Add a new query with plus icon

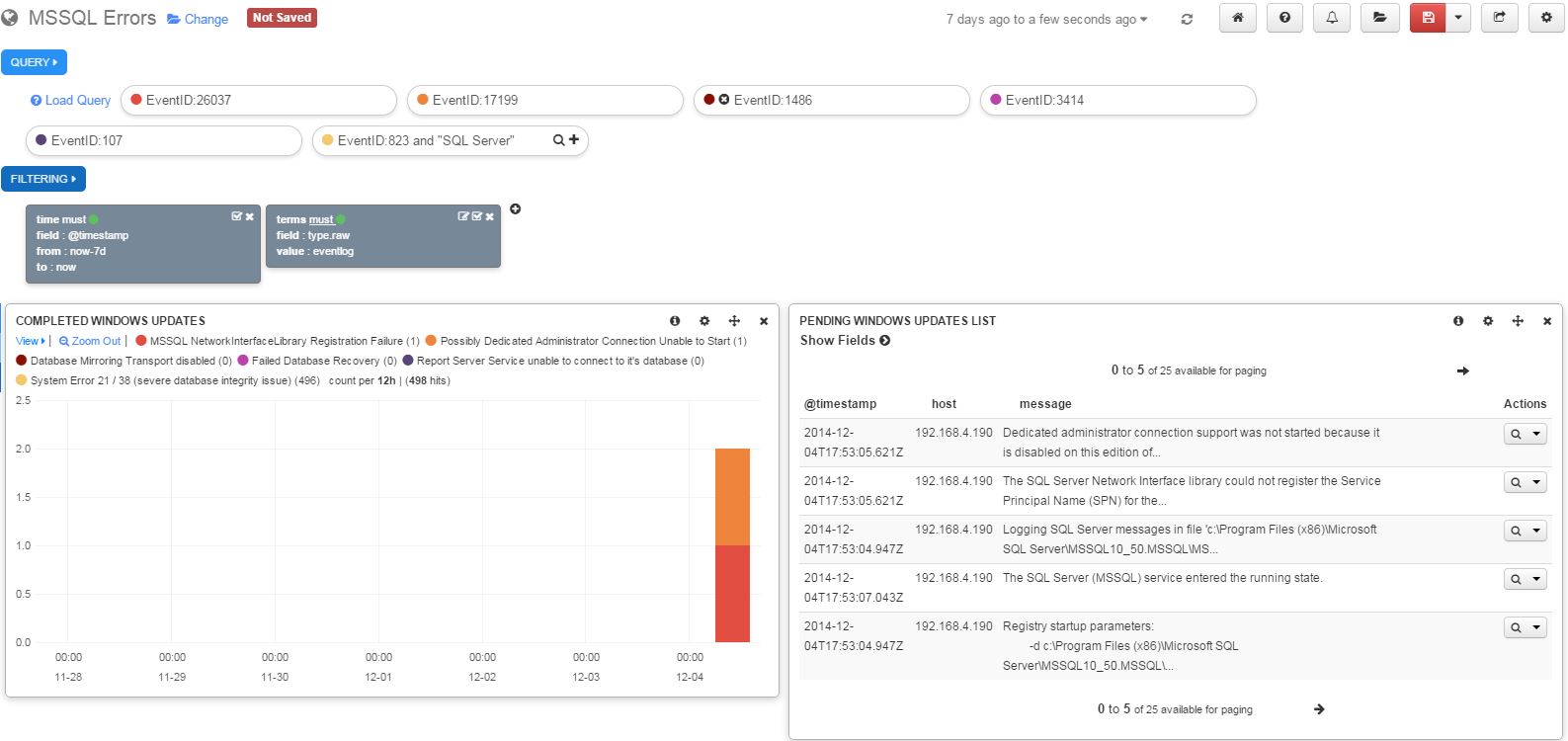coord(574,140)
